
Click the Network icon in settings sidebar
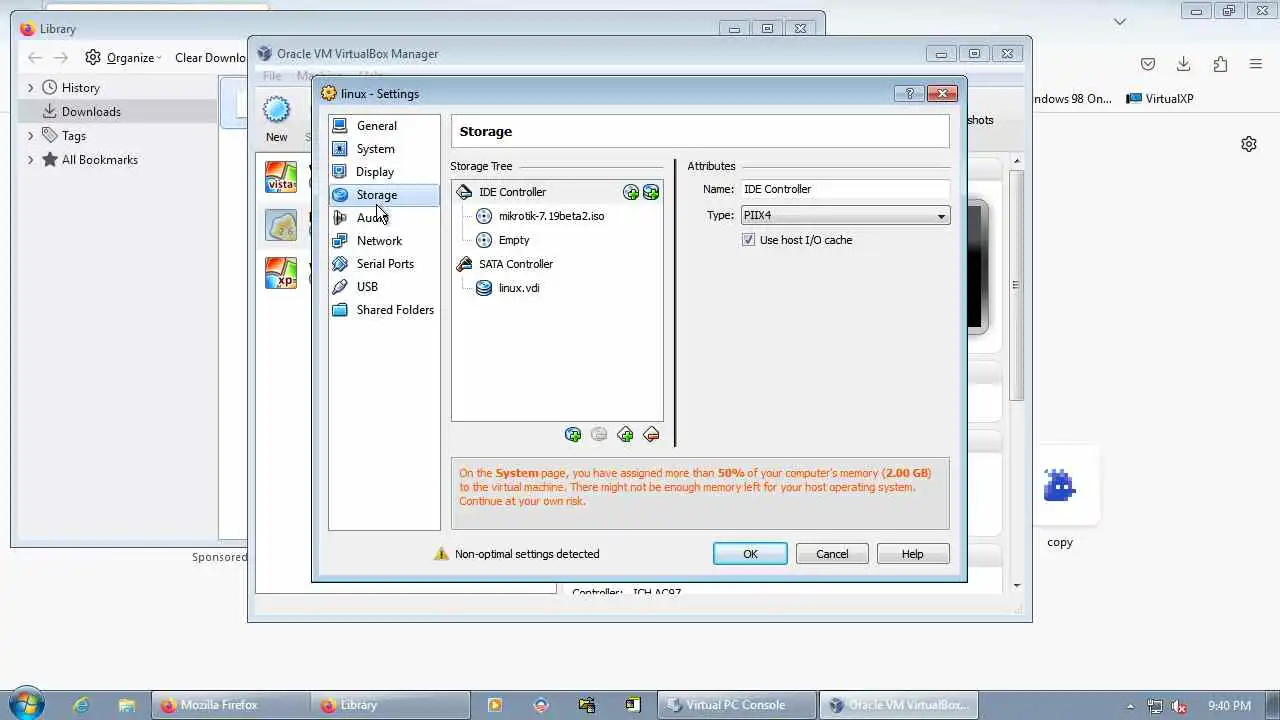[340, 241]
